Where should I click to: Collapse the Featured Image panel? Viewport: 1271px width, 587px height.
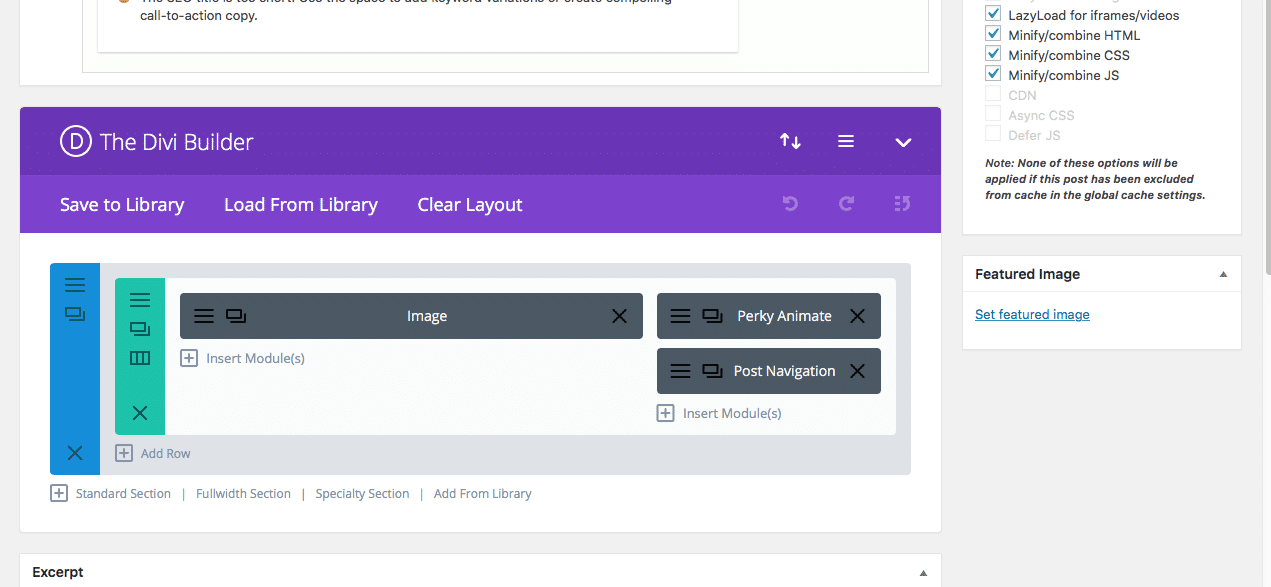(x=1223, y=274)
